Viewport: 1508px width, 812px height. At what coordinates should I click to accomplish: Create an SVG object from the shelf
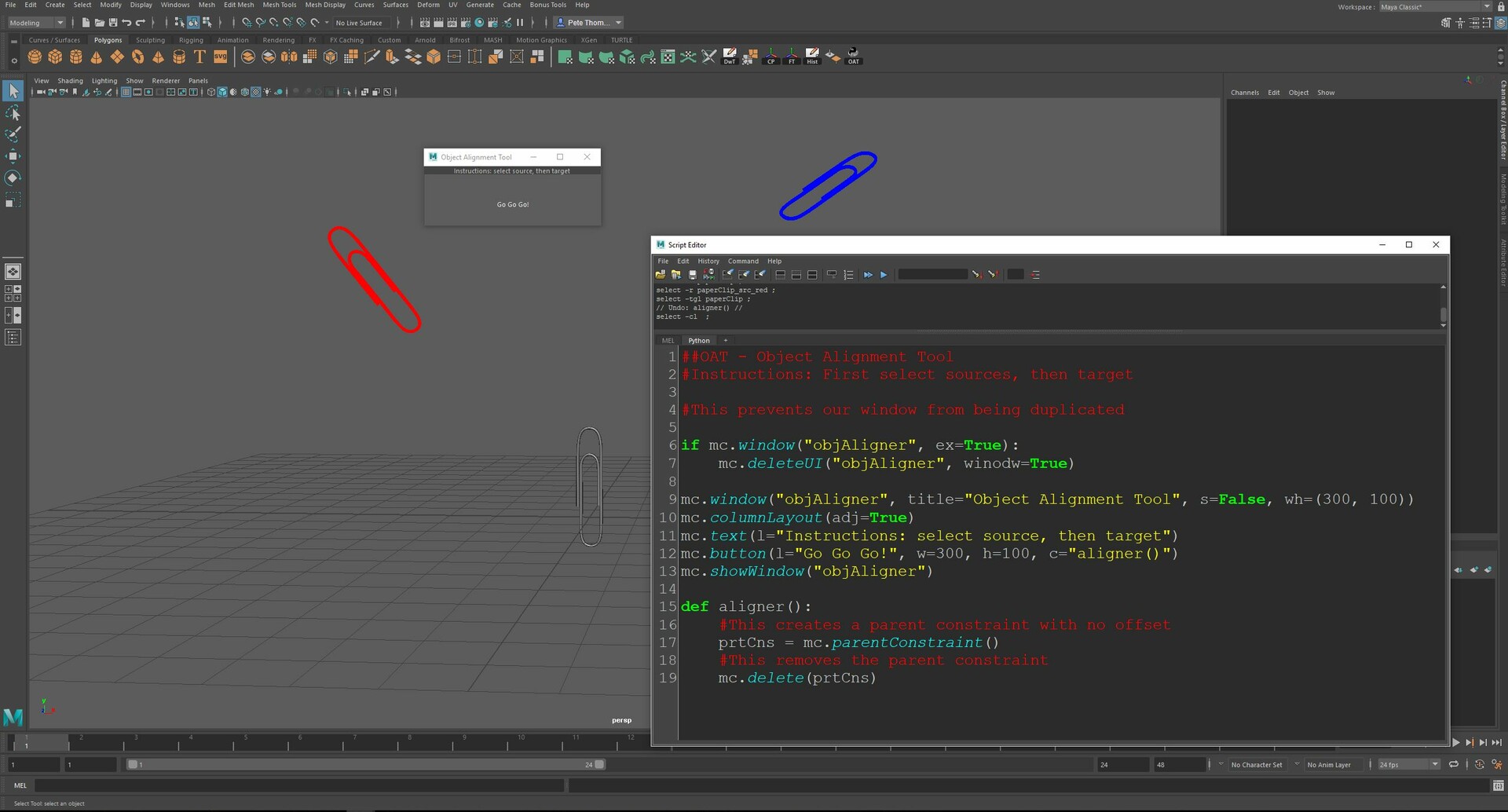pyautogui.click(x=221, y=57)
